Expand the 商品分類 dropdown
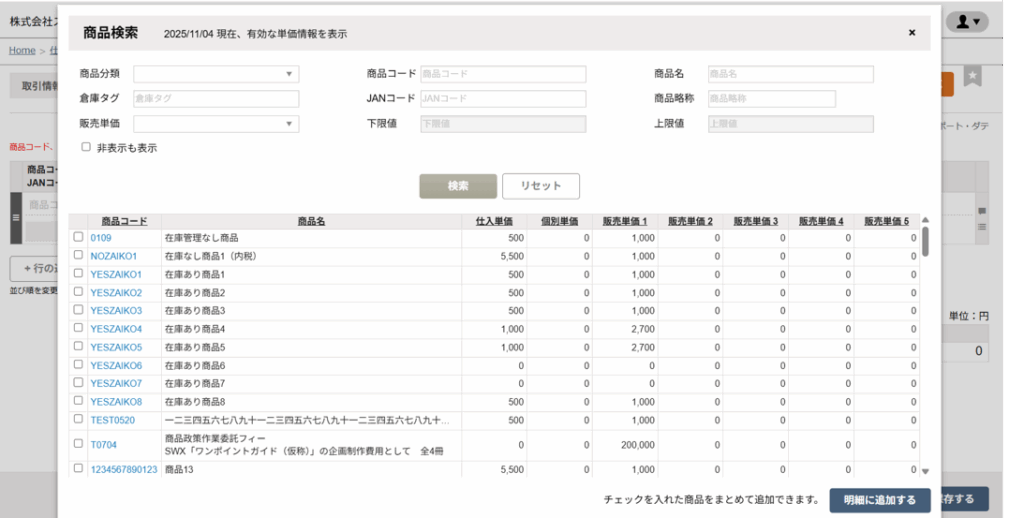Viewport: 1024px width, 518px height. 216,74
